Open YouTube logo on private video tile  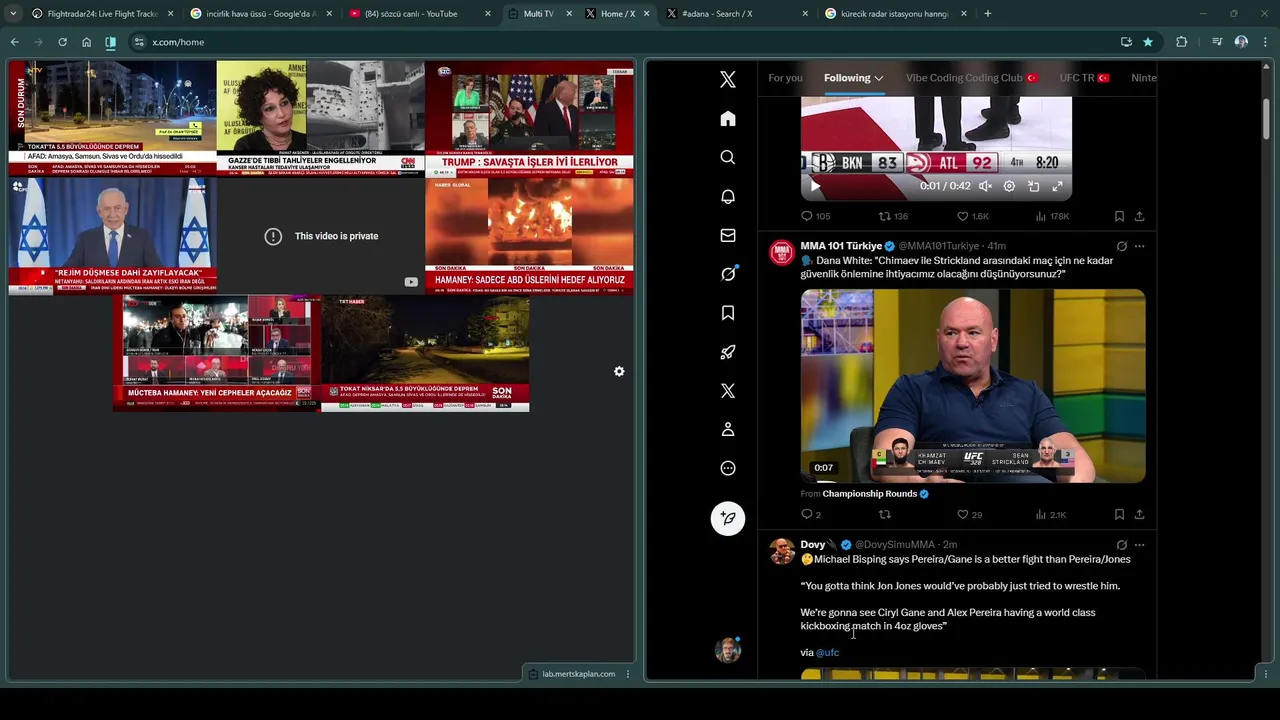coord(410,282)
